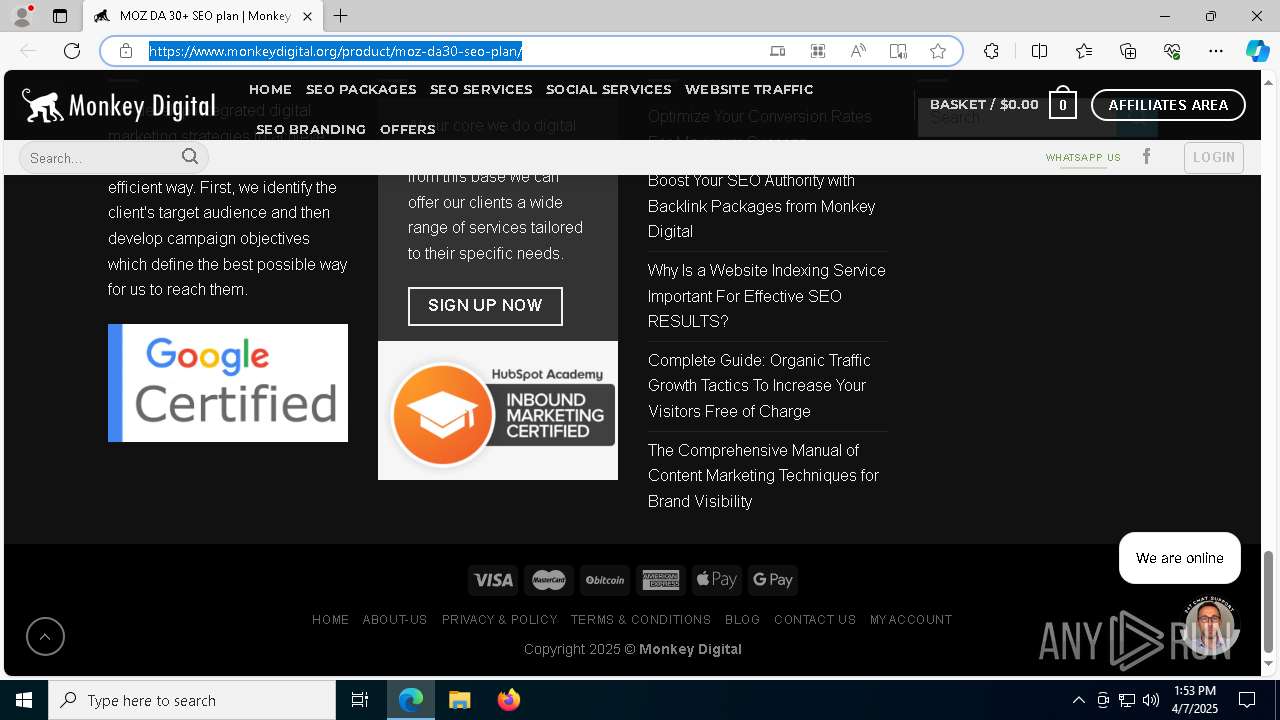Open OFFERS menu item
The image size is (1280, 720).
pos(407,129)
